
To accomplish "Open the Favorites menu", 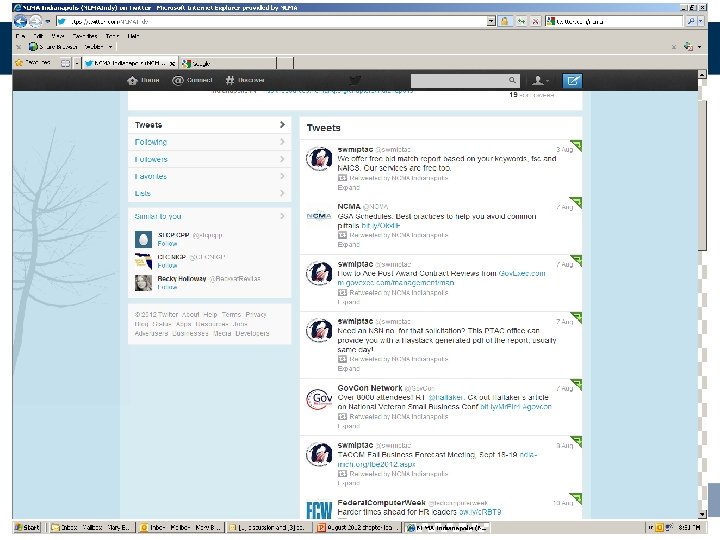I will (x=85, y=36).
